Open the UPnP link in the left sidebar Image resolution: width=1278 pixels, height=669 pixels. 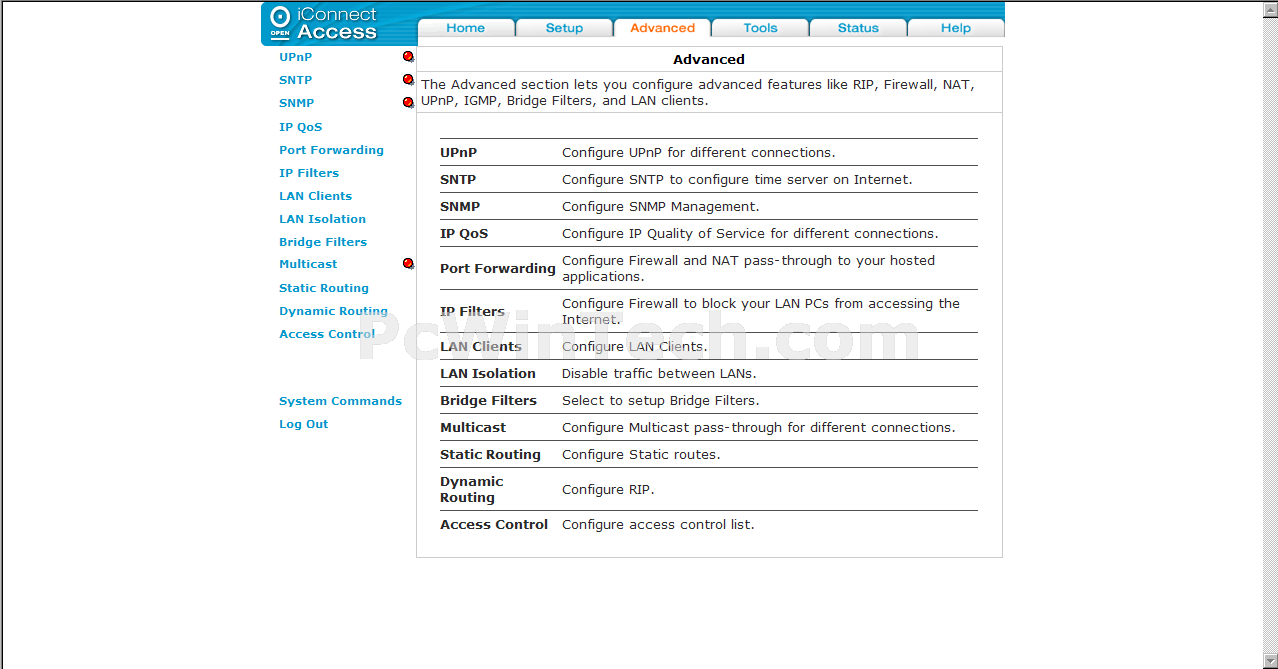[x=296, y=57]
